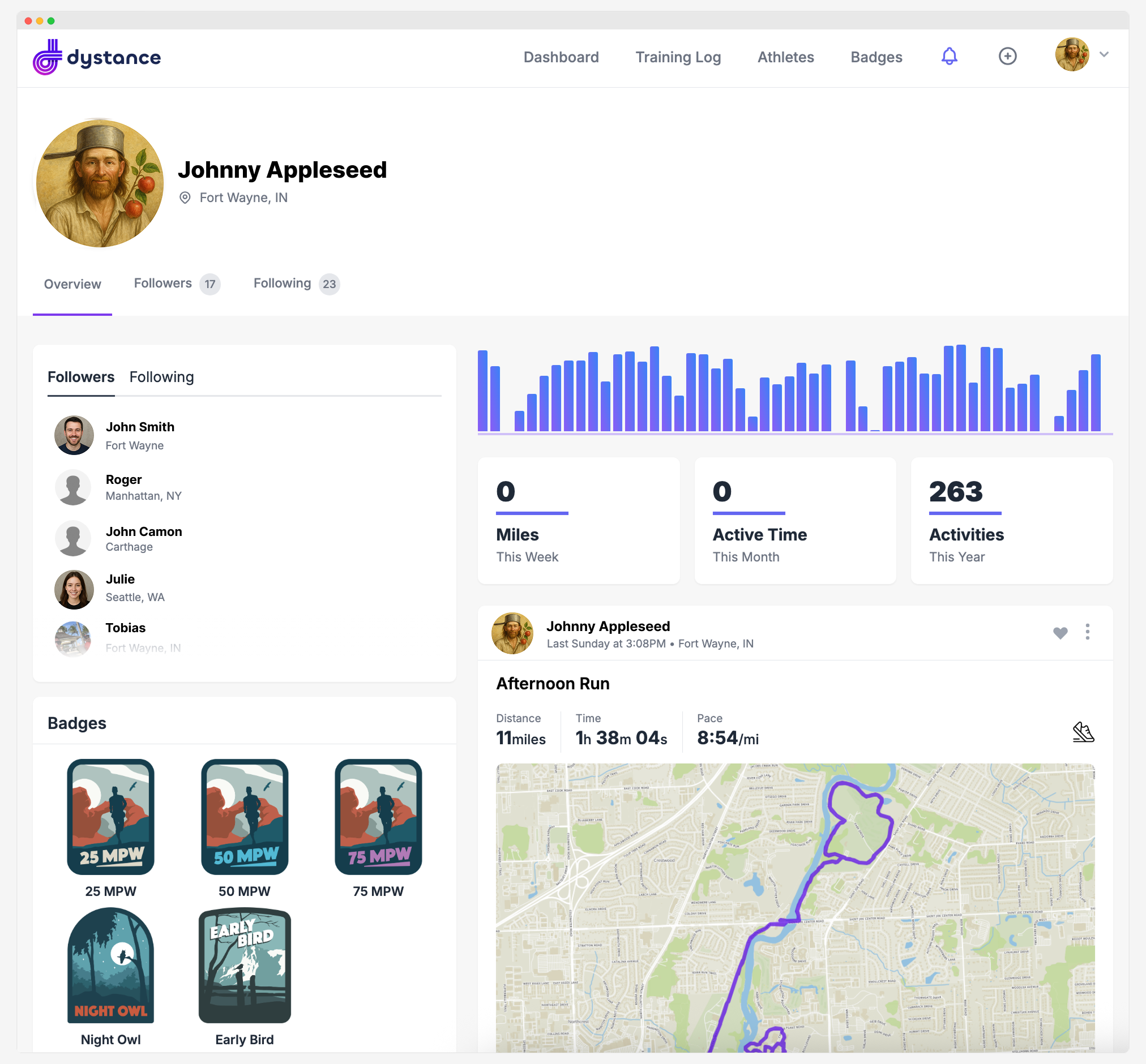Select the Night Owl badge

coord(110,966)
